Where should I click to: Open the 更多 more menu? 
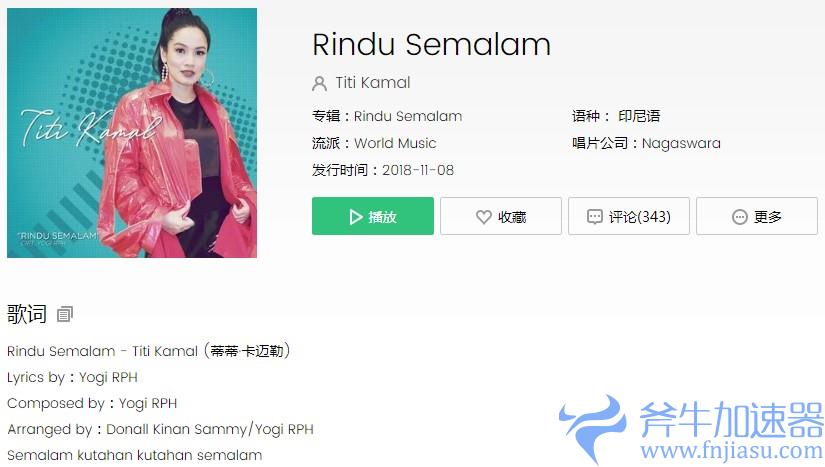757,216
